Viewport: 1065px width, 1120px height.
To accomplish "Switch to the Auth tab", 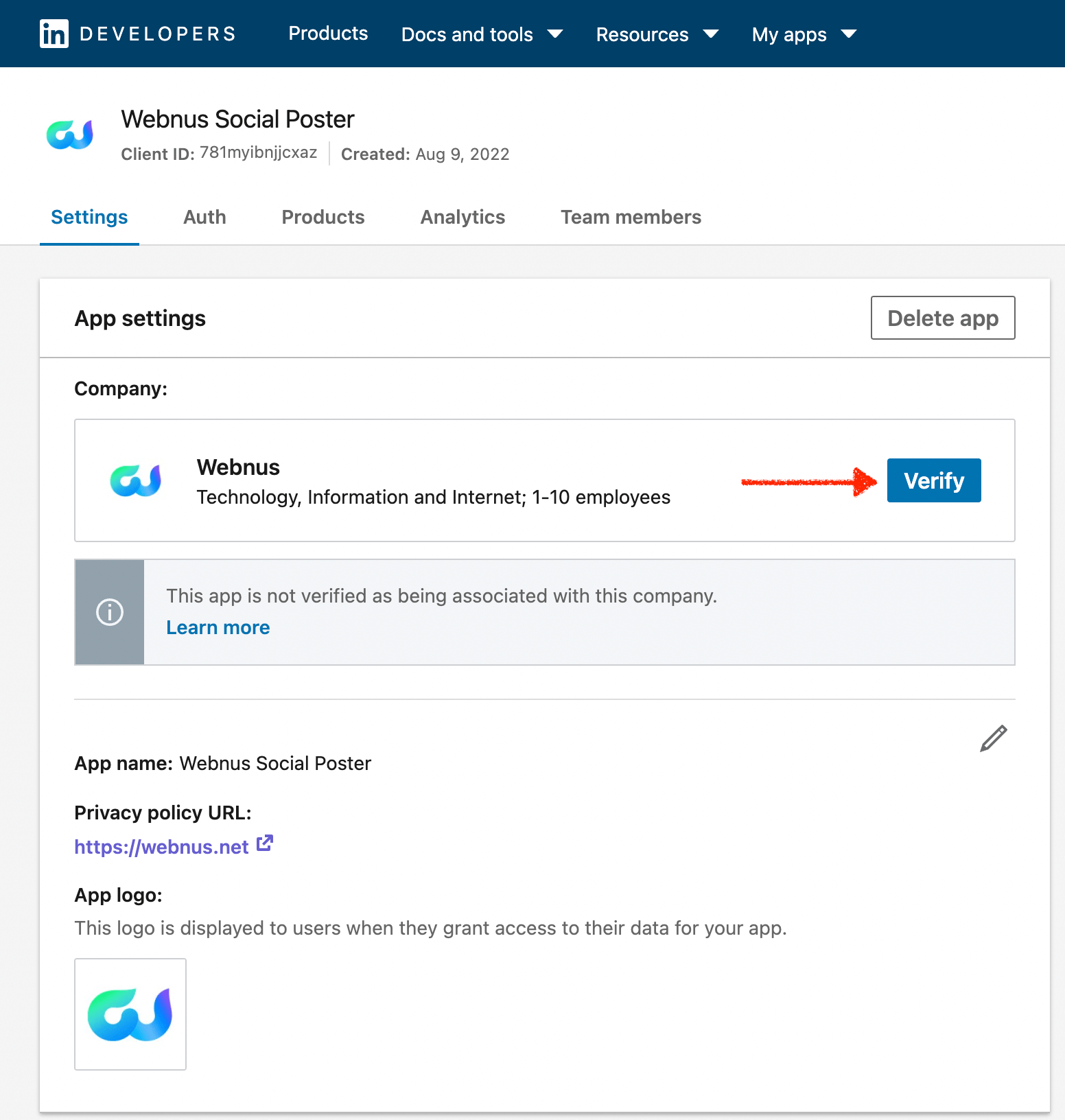I will pos(204,218).
